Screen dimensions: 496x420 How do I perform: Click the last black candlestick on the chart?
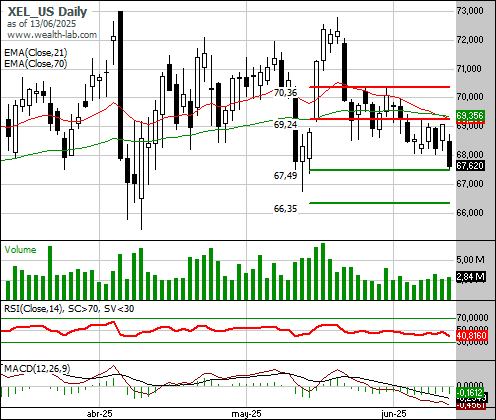449,153
